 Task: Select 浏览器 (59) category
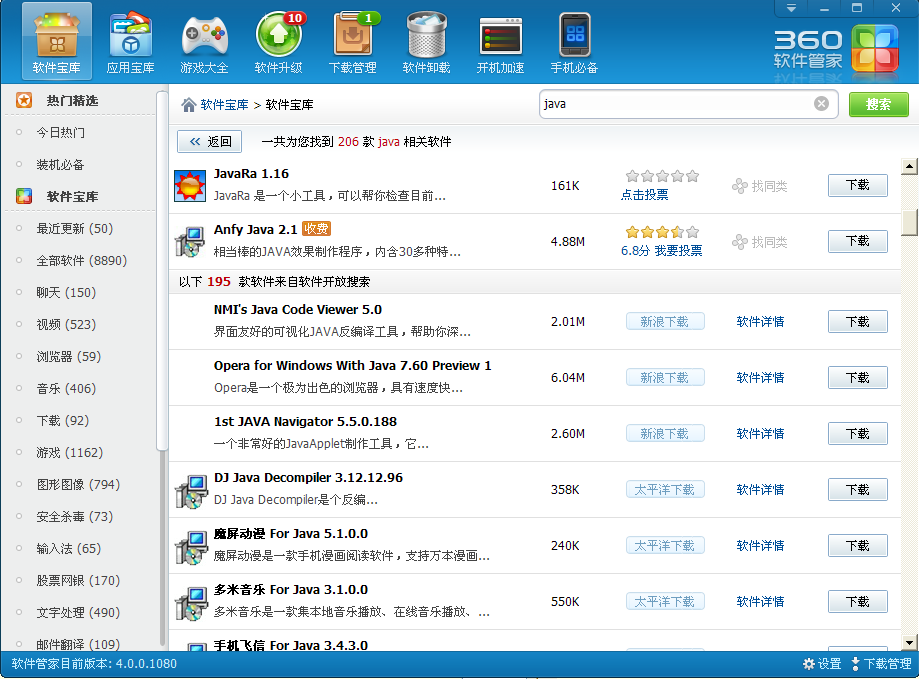point(69,356)
